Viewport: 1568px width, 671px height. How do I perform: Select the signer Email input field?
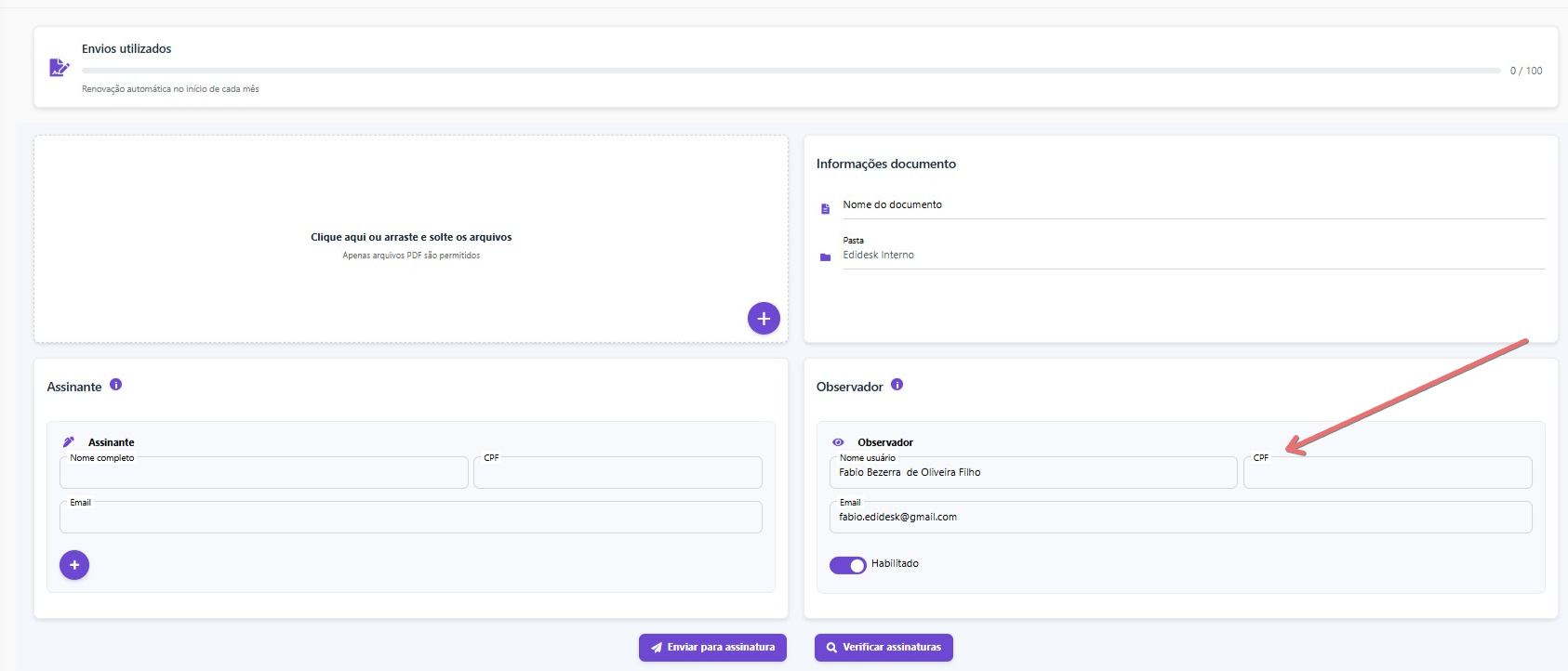coord(410,518)
